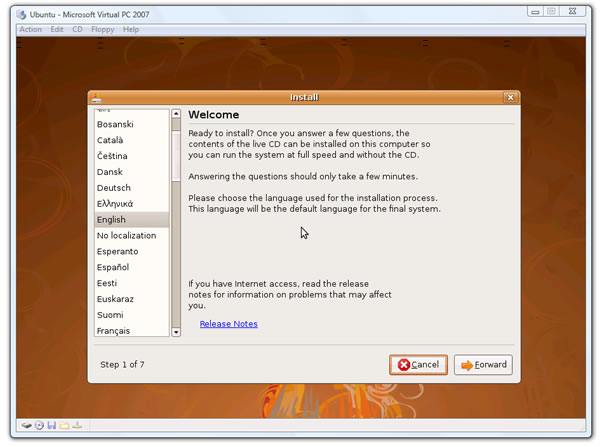Close the Install dialog with X
Screen dimensions: 600x447
click(x=510, y=98)
